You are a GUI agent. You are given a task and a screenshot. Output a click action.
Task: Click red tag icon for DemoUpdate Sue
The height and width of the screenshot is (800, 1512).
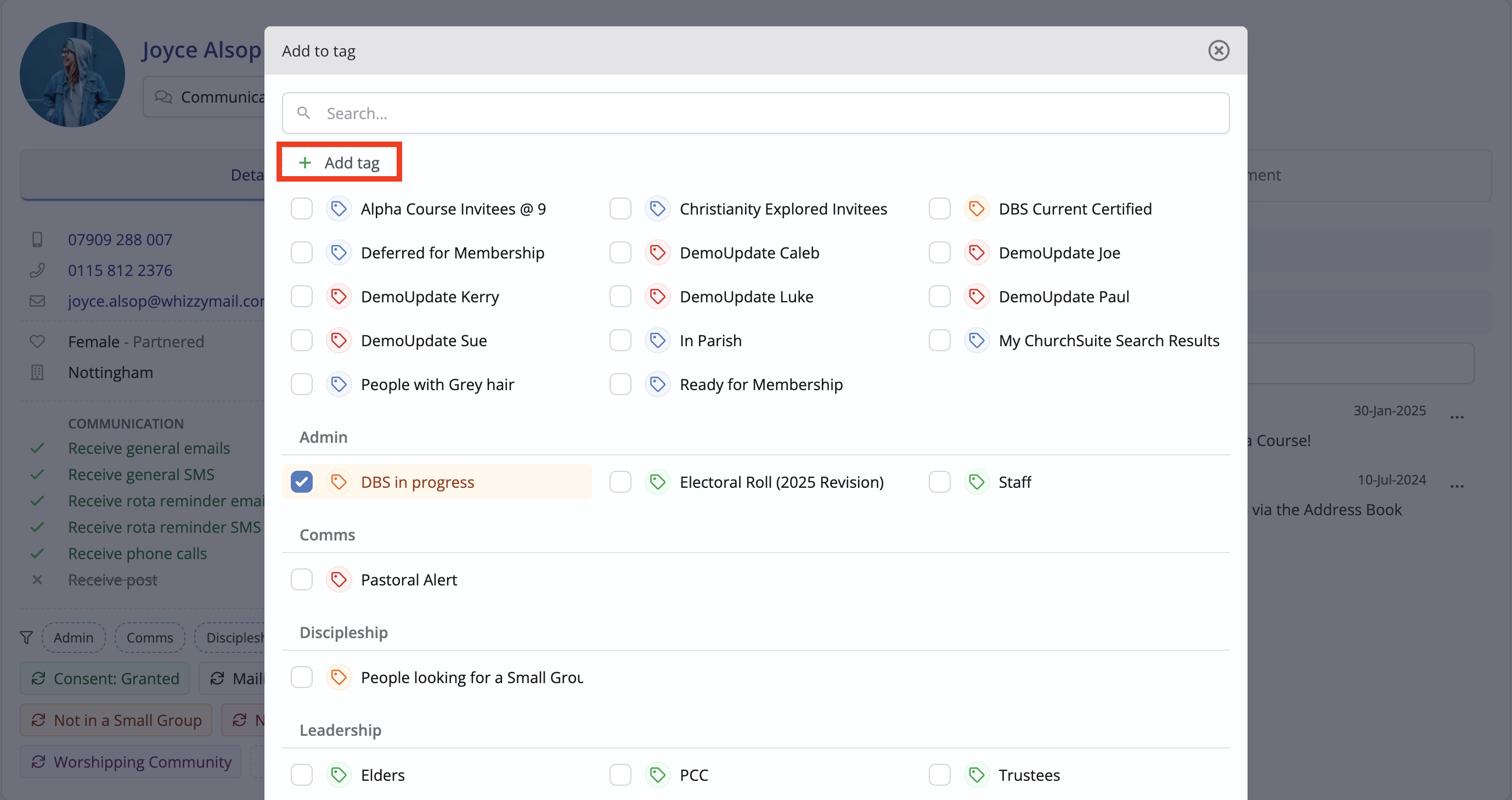(338, 340)
